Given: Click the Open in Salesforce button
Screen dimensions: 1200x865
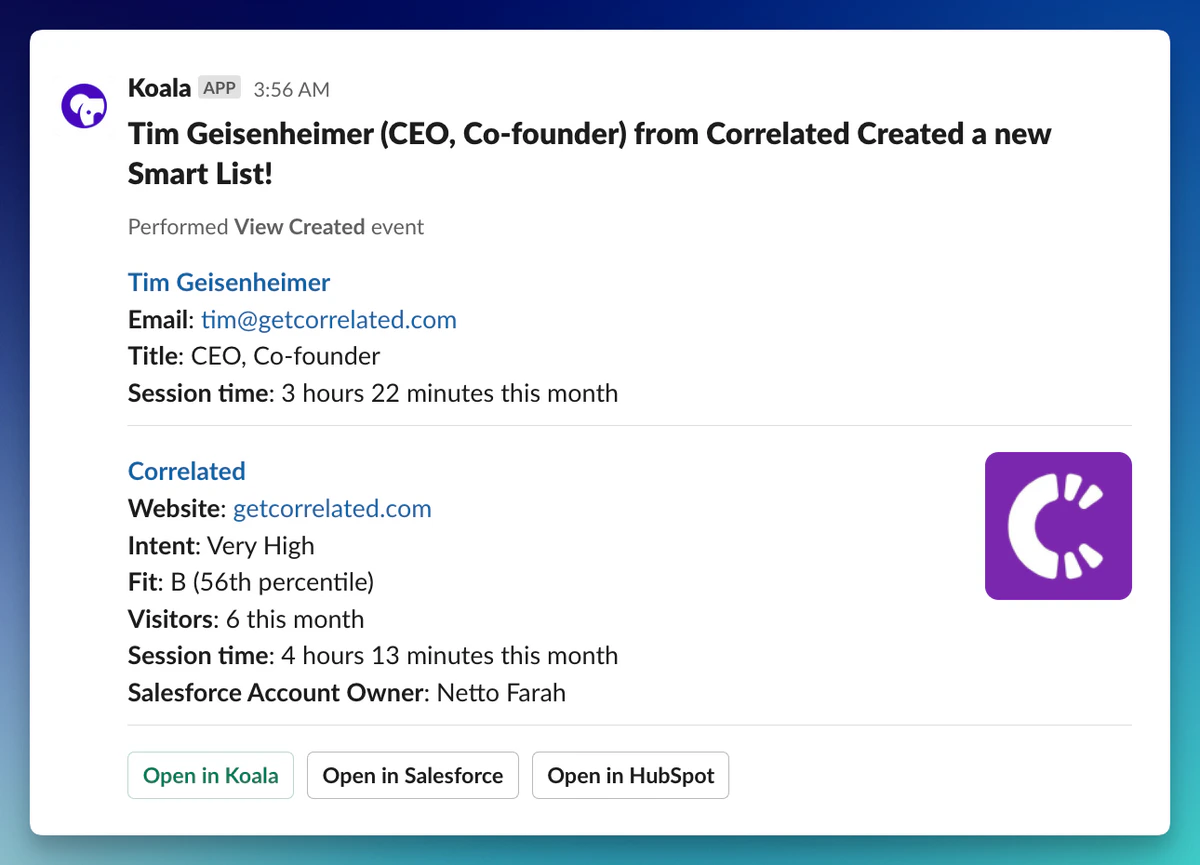Looking at the screenshot, I should coord(413,775).
